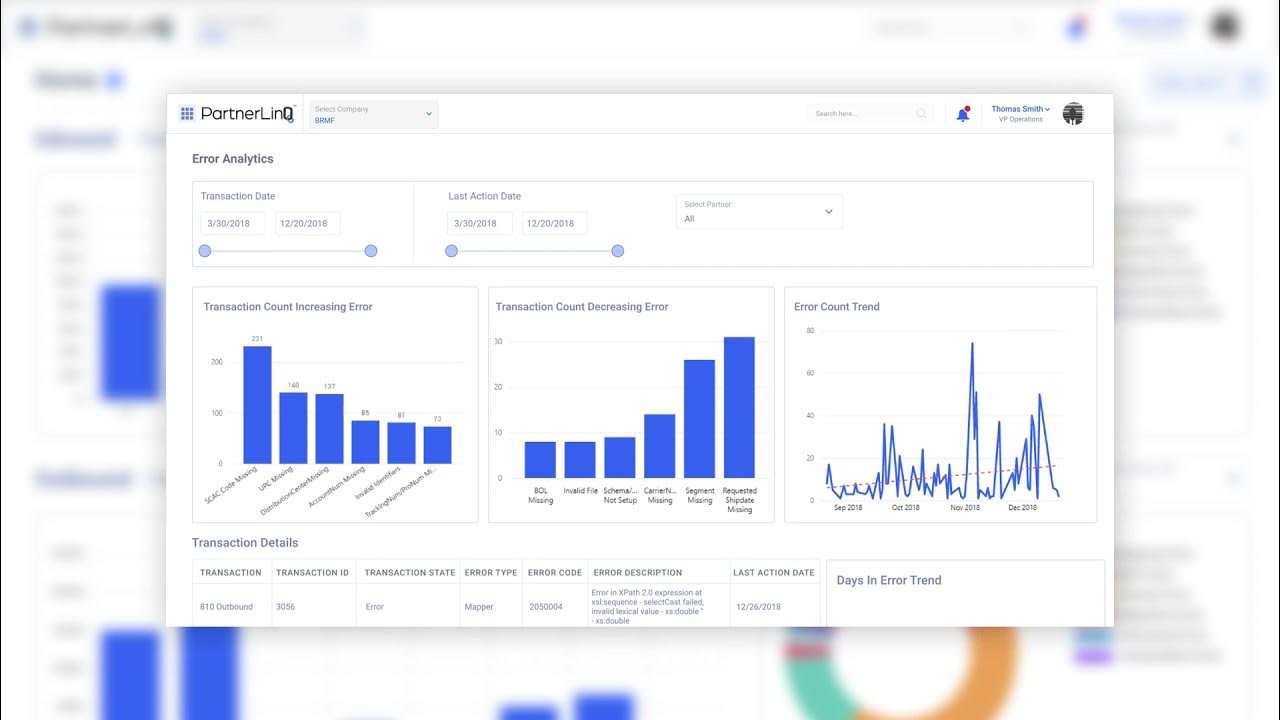
Task: Click the 810 Outbound transaction cell
Action: pyautogui.click(x=227, y=607)
